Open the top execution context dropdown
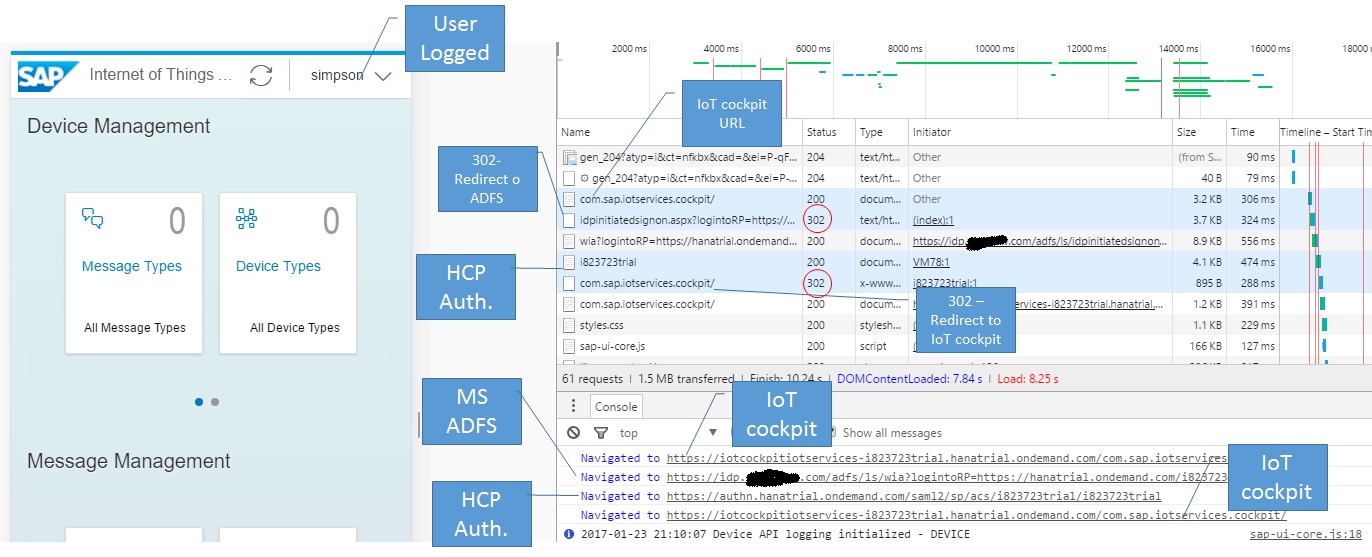1372x557 pixels. click(x=668, y=433)
